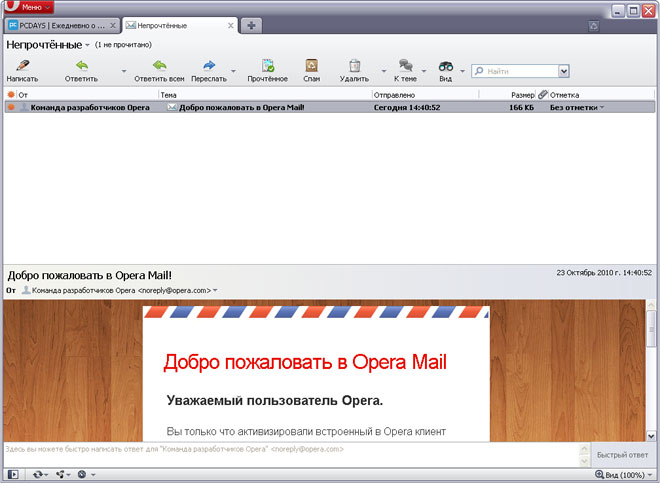This screenshot has width=660, height=483.
Task: Sort by unread status column icon
Action: tap(11, 95)
